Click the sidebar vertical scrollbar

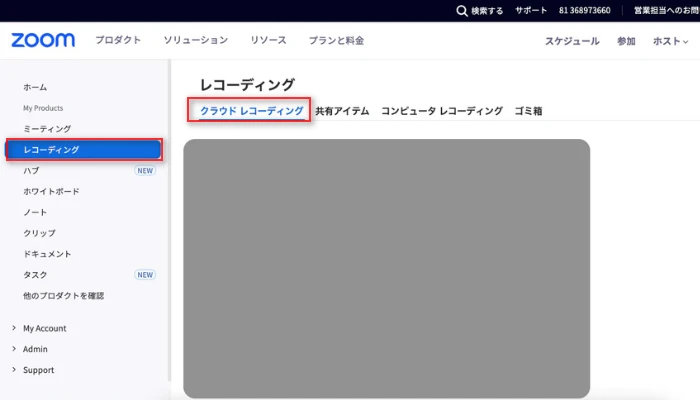pyautogui.click(x=169, y=221)
